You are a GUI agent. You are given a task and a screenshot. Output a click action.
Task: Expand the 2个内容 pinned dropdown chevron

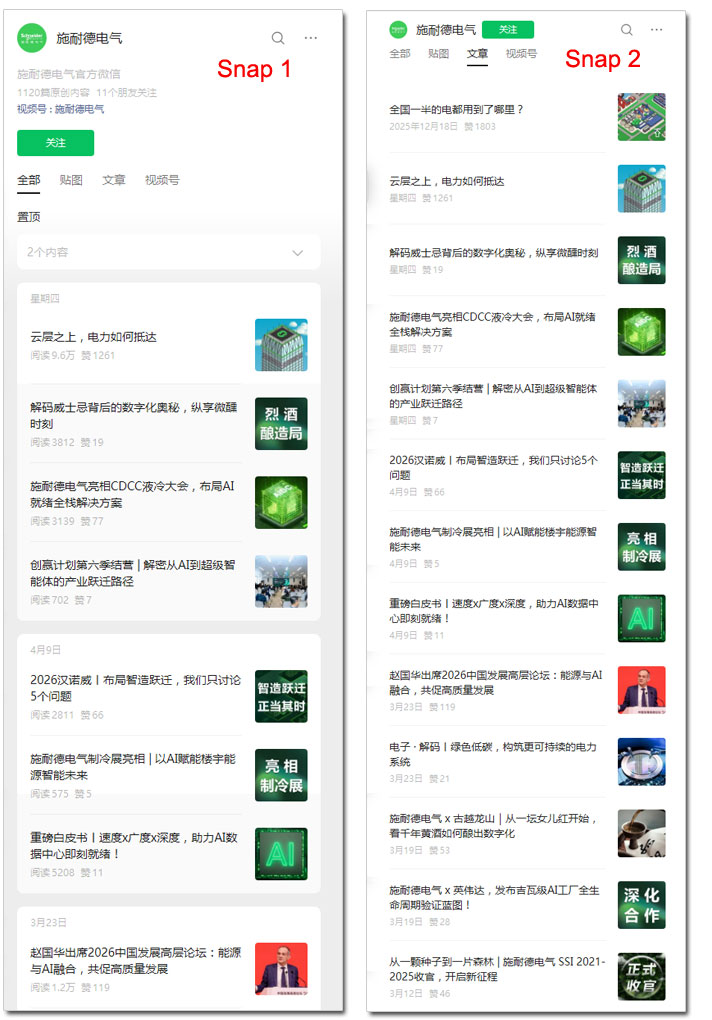297,253
